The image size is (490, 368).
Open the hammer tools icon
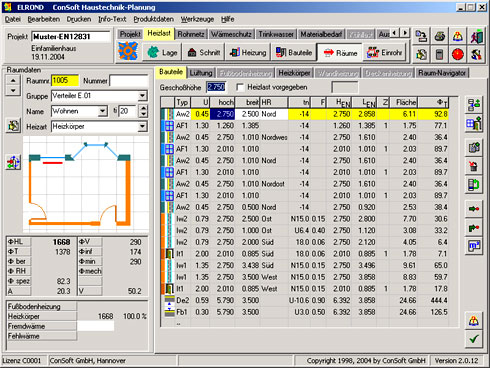tap(476, 54)
